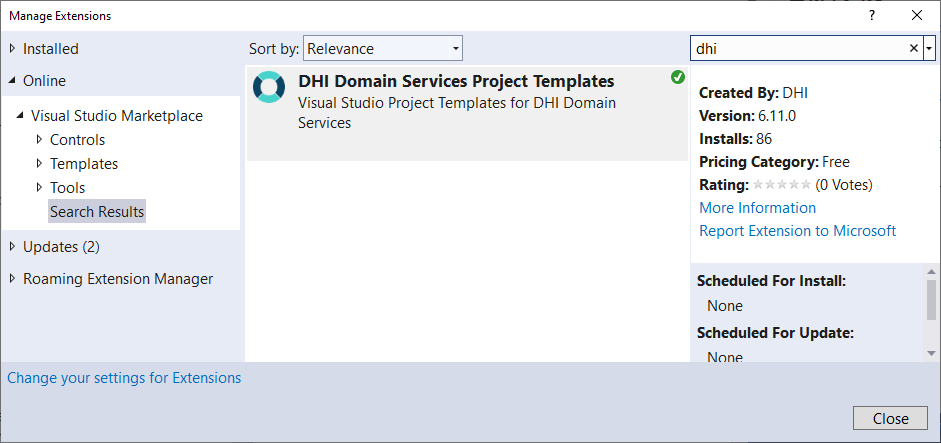Screen dimensions: 941x443
Task: Select Search Results in the tree
Action: tap(97, 211)
